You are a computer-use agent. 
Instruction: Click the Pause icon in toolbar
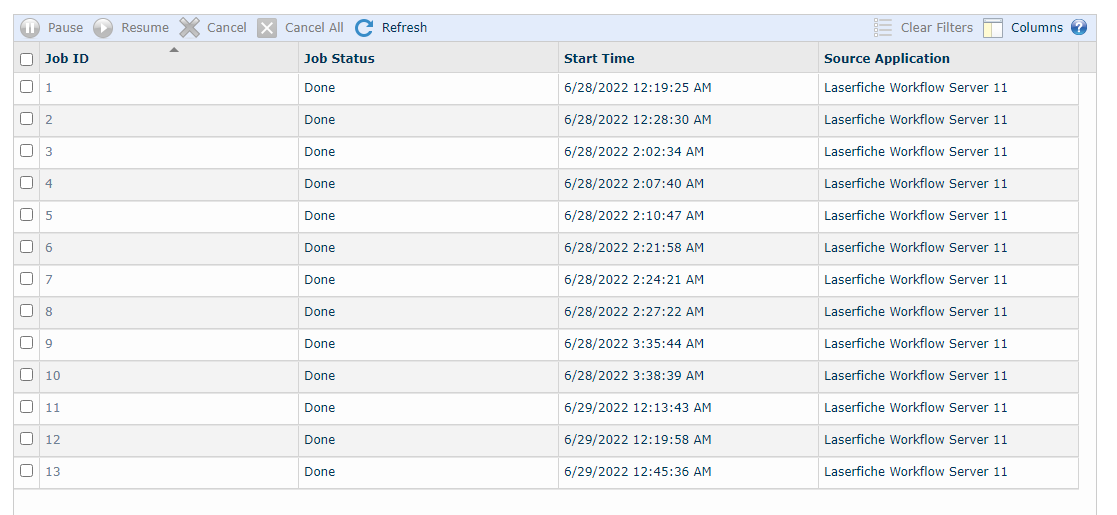(x=30, y=28)
